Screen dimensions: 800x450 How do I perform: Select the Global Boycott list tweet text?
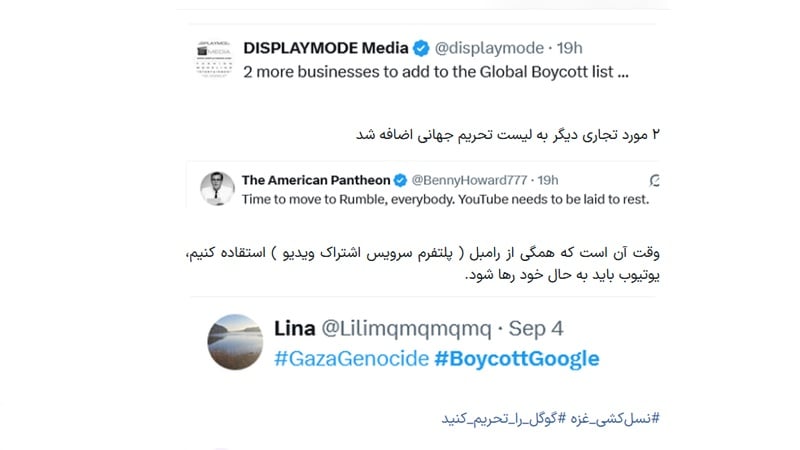coord(439,73)
